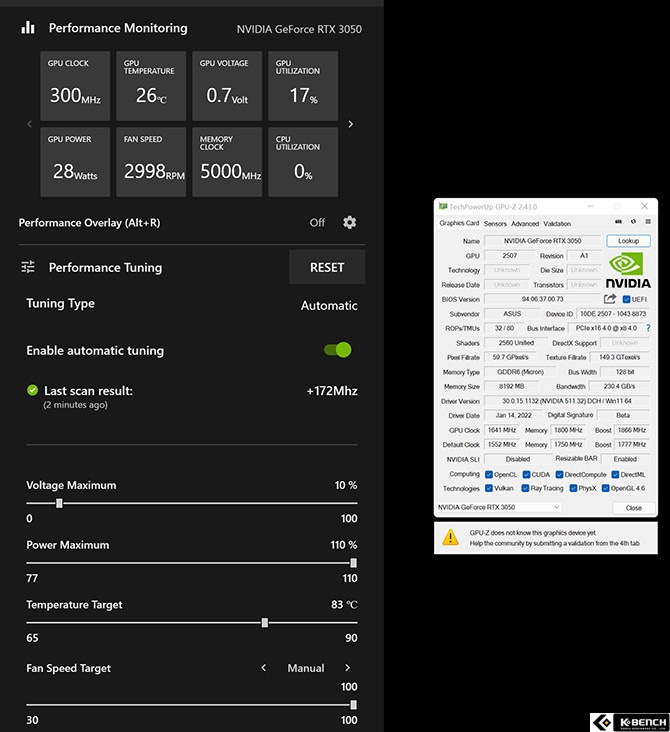The image size is (670, 732).
Task: Switch to Validation tab
Action: [x=557, y=224]
